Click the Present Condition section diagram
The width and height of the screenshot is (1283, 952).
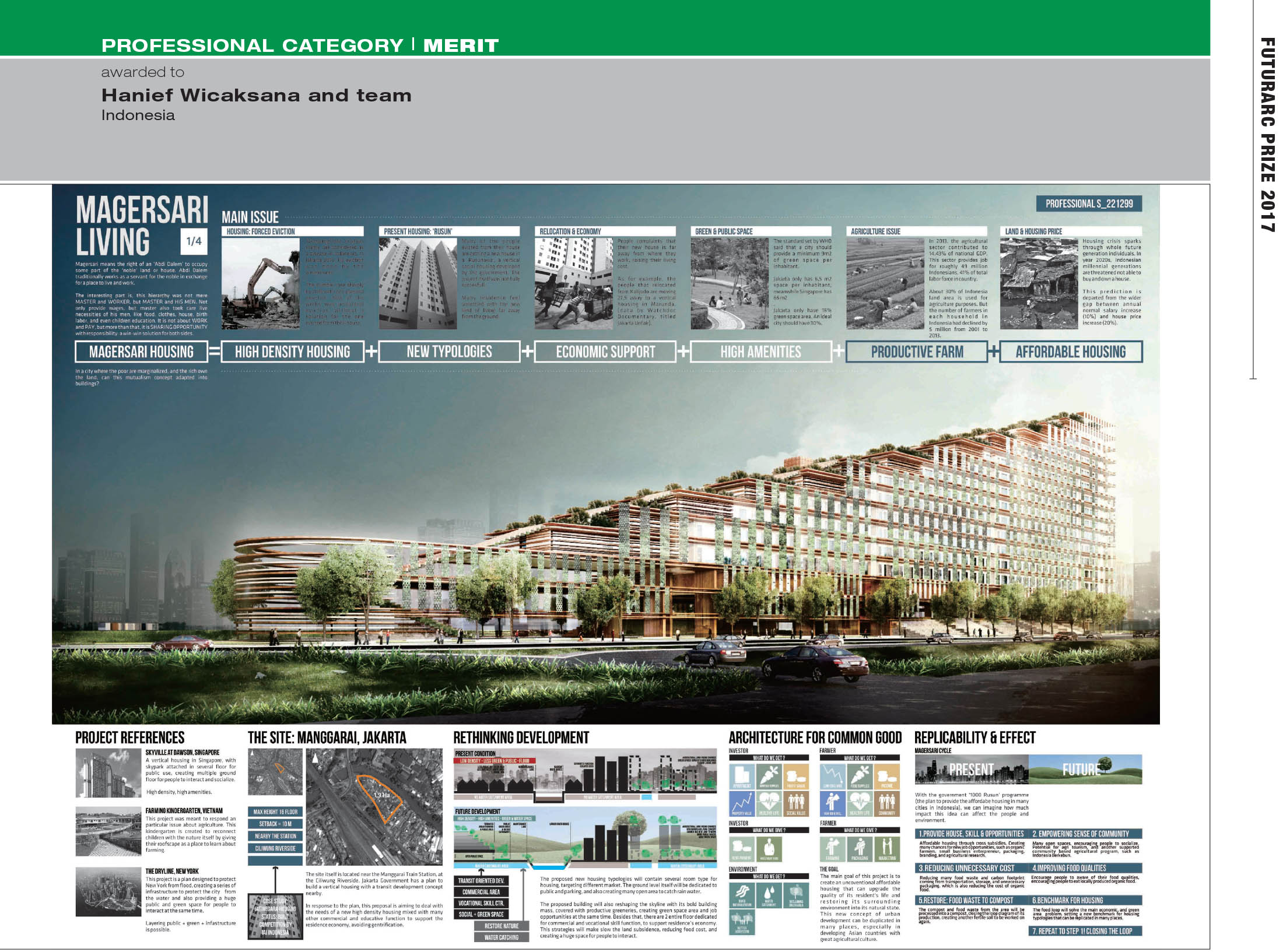[x=585, y=777]
